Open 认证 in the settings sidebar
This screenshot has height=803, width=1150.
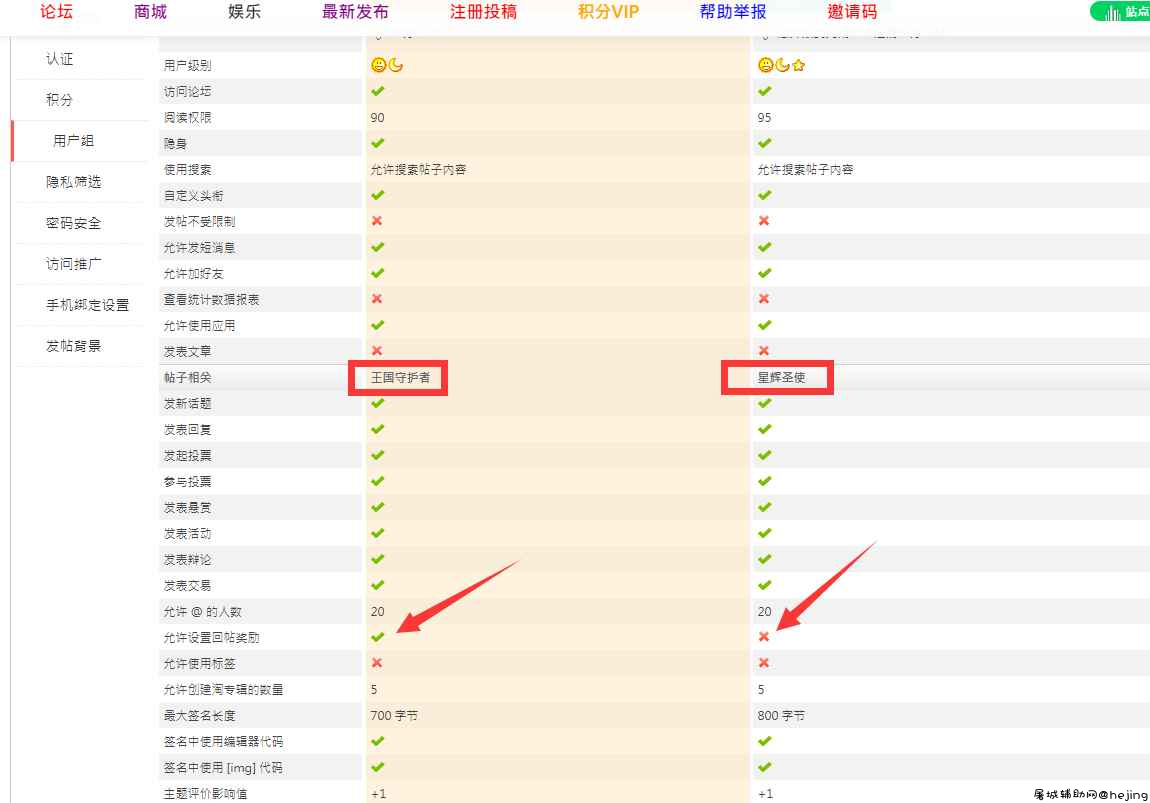pyautogui.click(x=59, y=59)
